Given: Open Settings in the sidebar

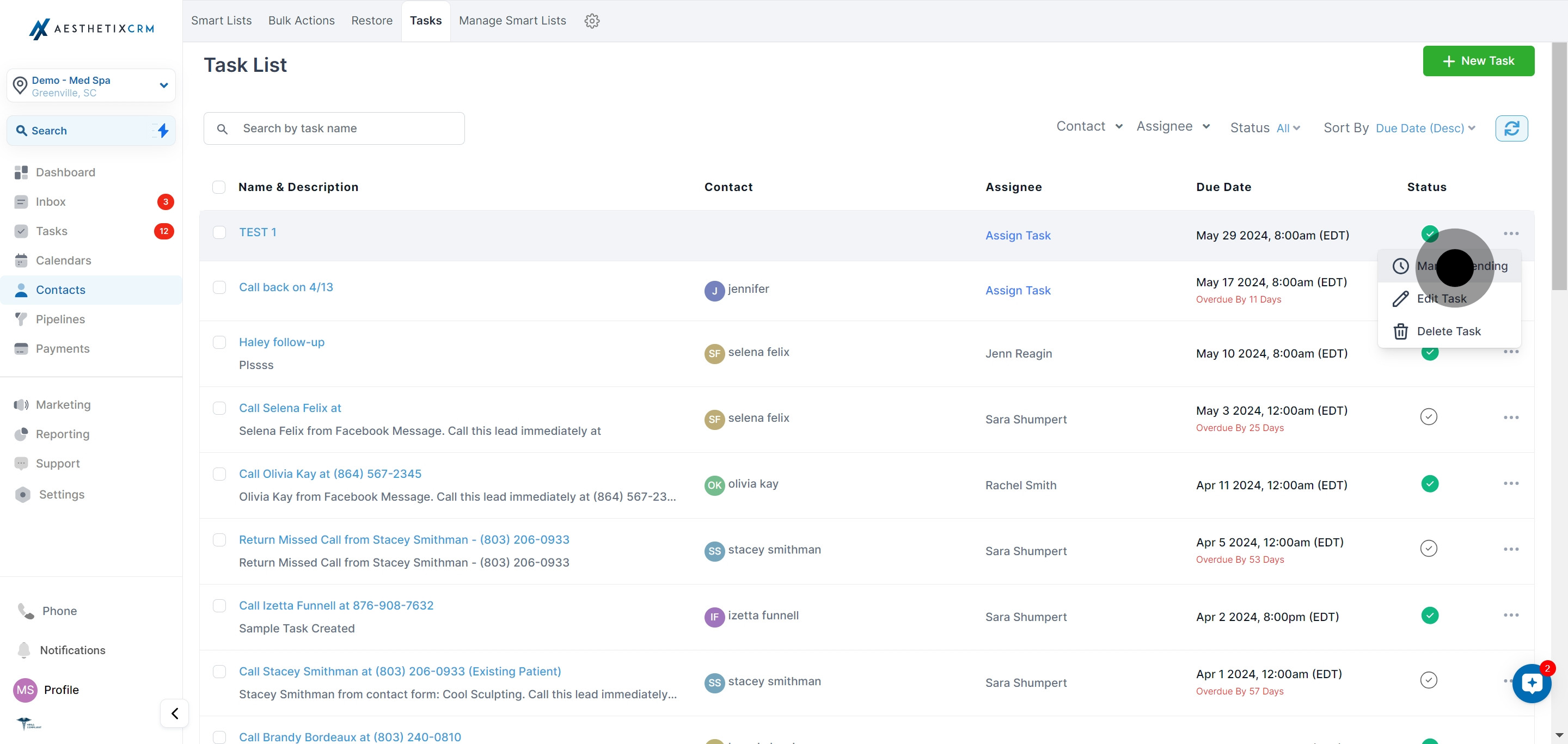Looking at the screenshot, I should click(62, 495).
